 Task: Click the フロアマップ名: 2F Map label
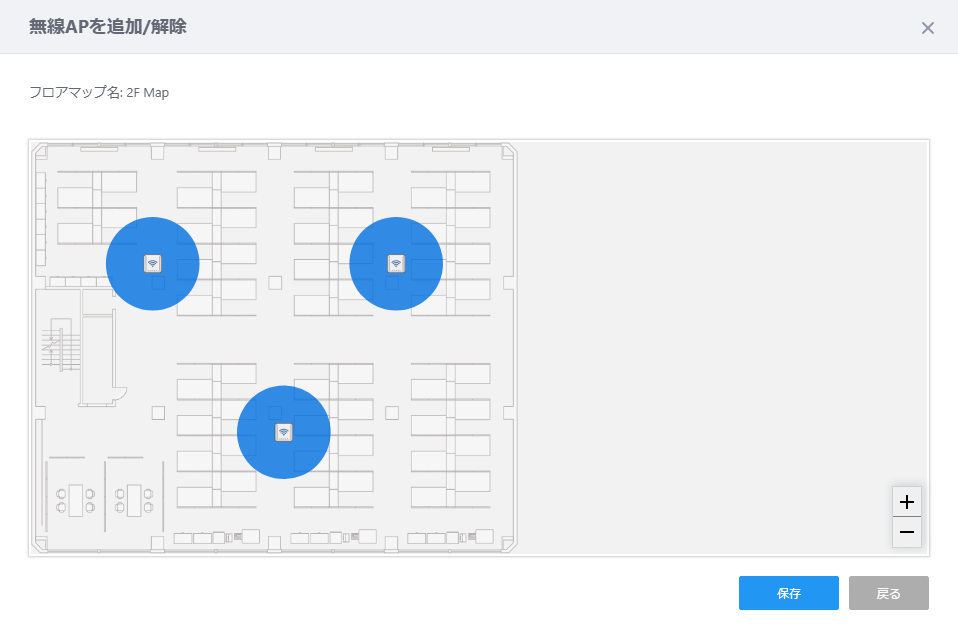pos(100,93)
